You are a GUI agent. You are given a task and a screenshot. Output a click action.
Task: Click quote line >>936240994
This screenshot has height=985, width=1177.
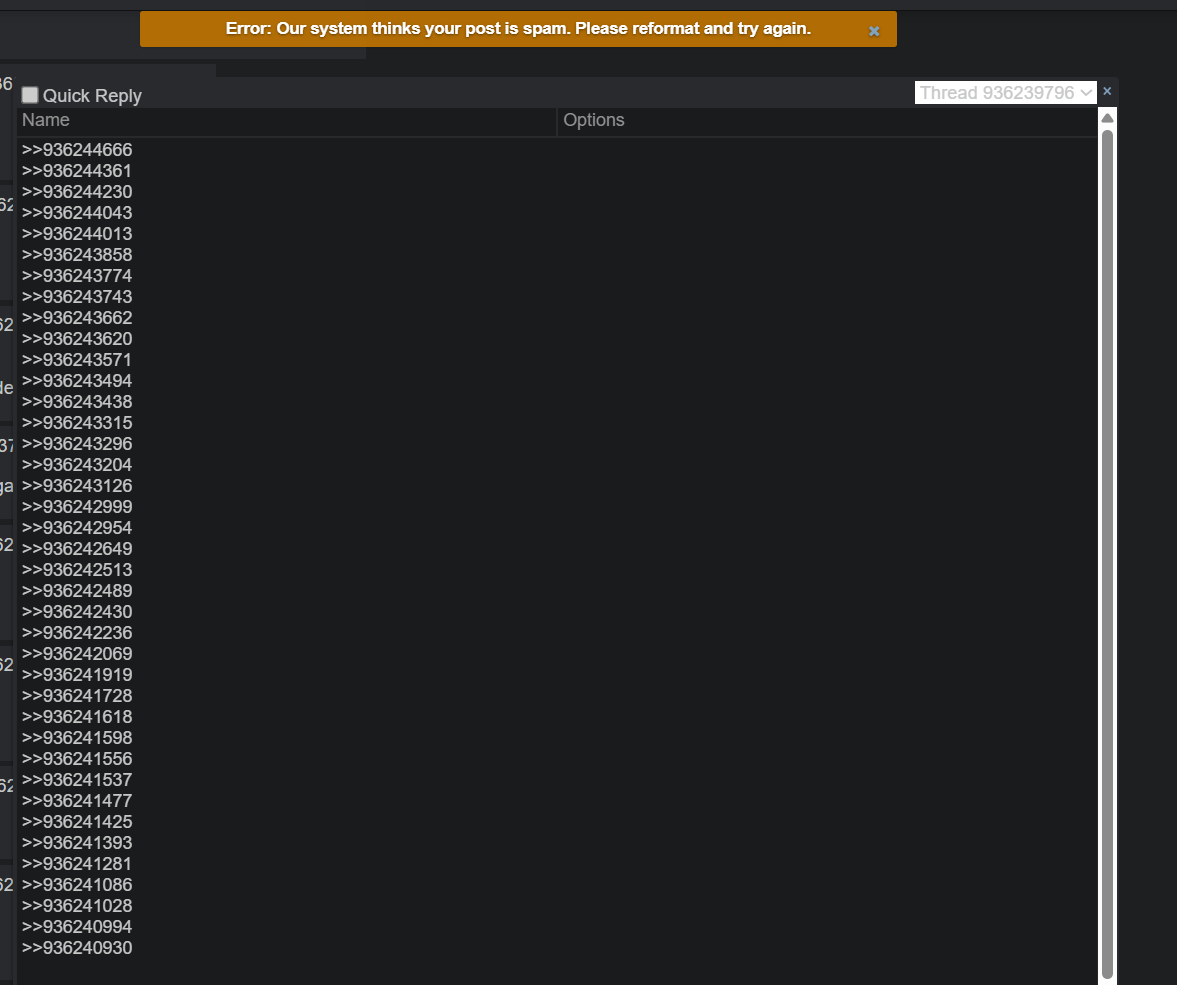click(x=77, y=928)
